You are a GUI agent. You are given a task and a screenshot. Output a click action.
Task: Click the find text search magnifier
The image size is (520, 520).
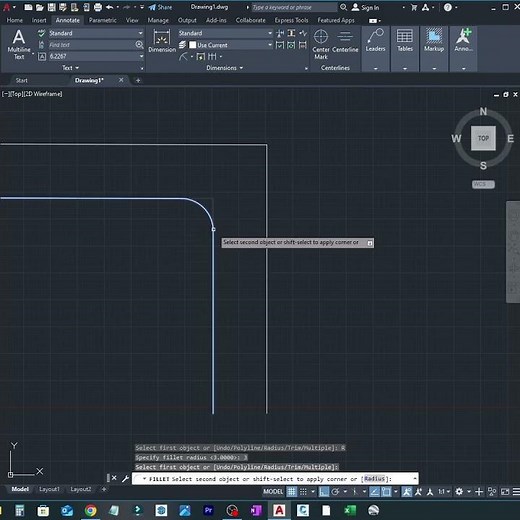click(139, 45)
